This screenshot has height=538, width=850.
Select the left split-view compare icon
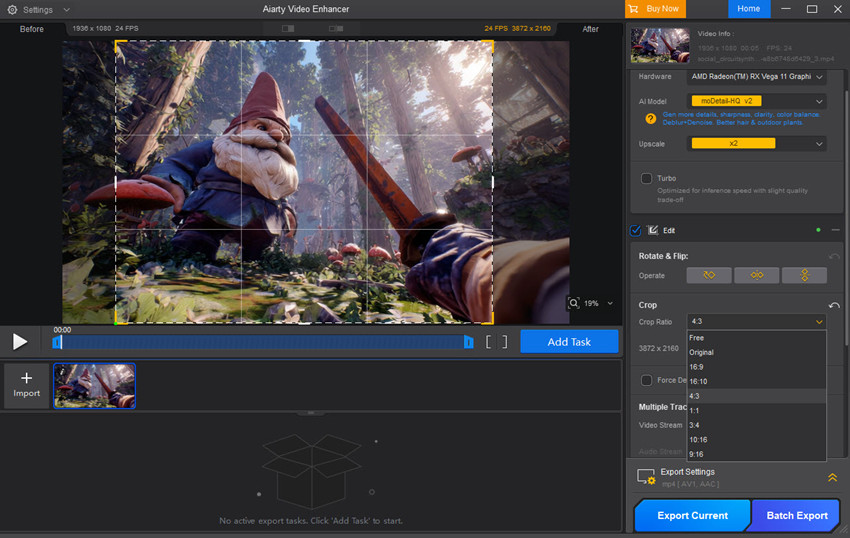(288, 28)
